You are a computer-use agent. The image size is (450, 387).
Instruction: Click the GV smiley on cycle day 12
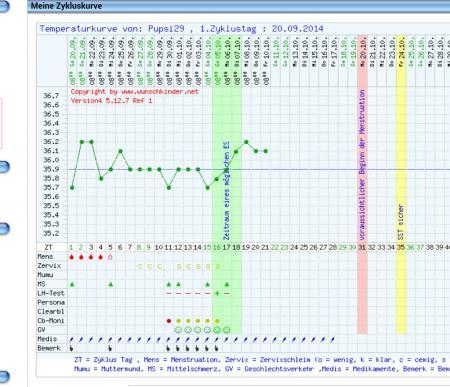(178, 330)
